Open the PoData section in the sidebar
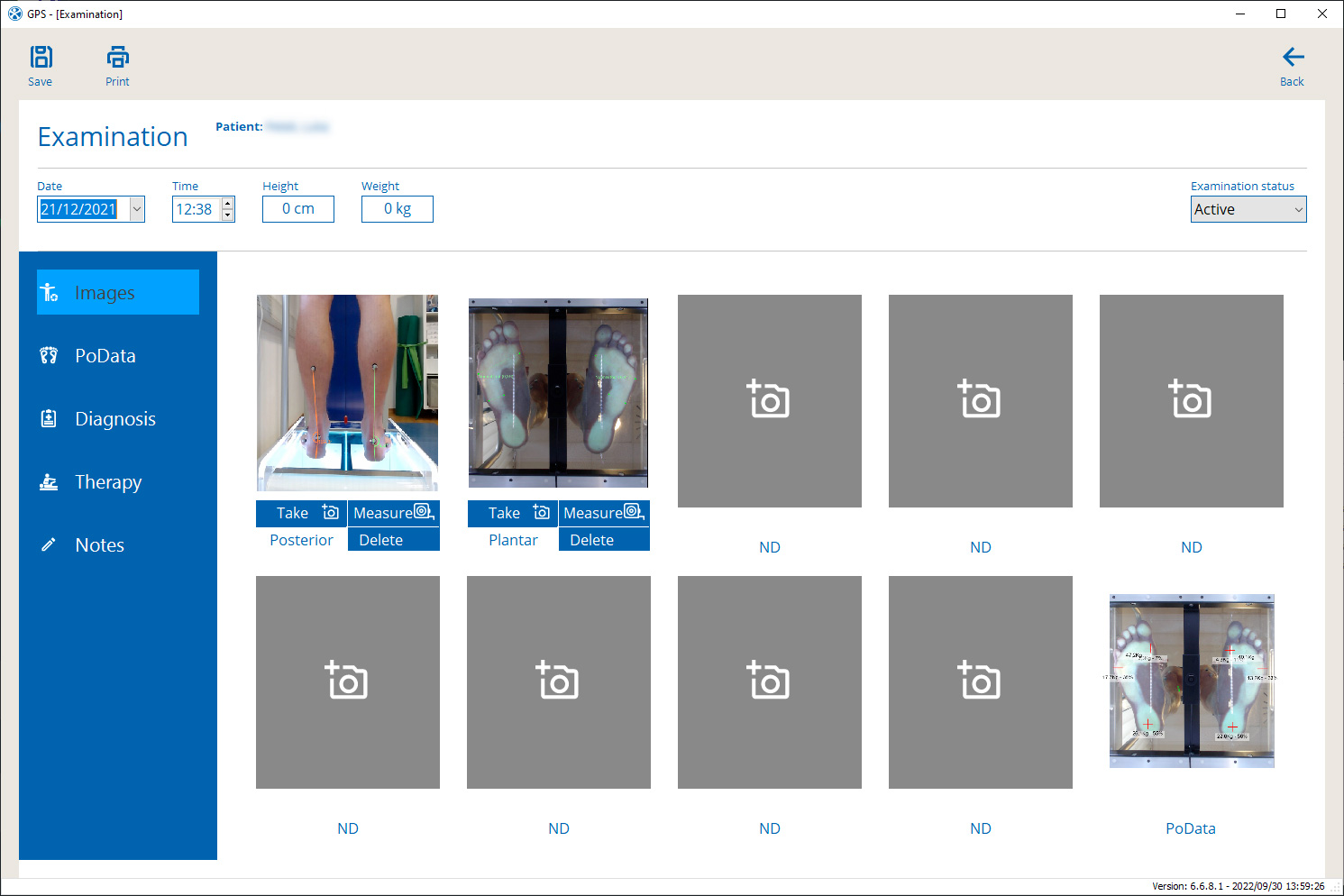 [x=105, y=356]
